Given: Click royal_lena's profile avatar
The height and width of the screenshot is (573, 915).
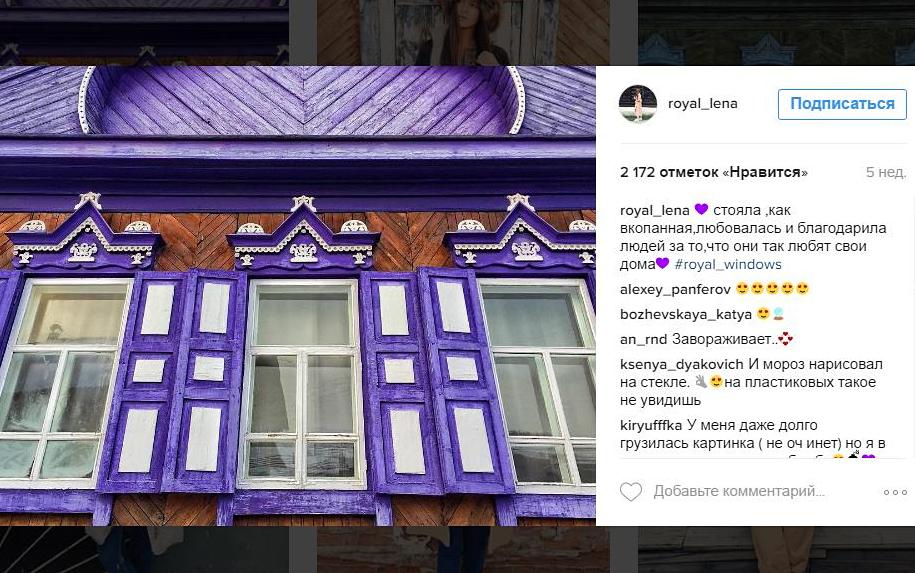Looking at the screenshot, I should [x=638, y=104].
